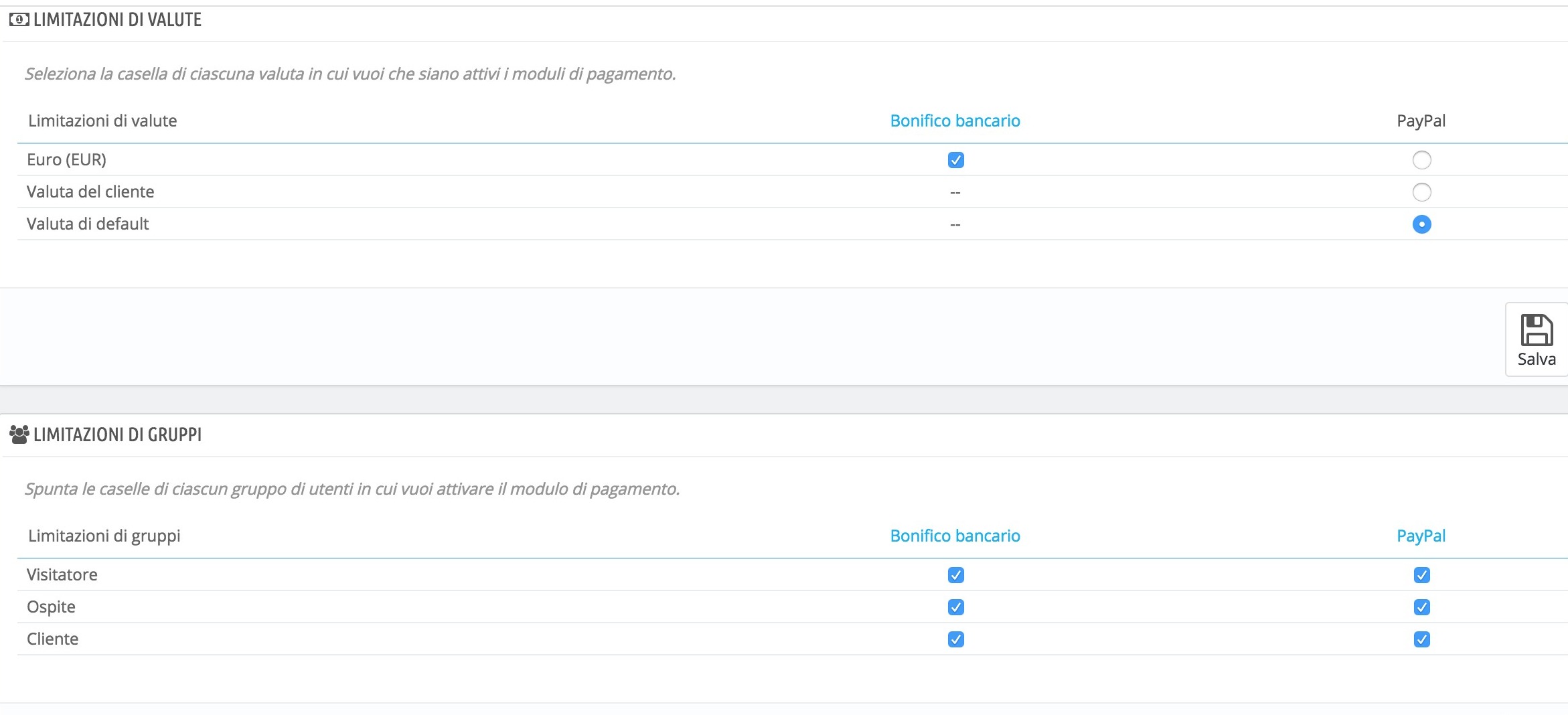Select PayPal radio for Valuta di default
The height and width of the screenshot is (715, 1568).
pyautogui.click(x=1421, y=224)
